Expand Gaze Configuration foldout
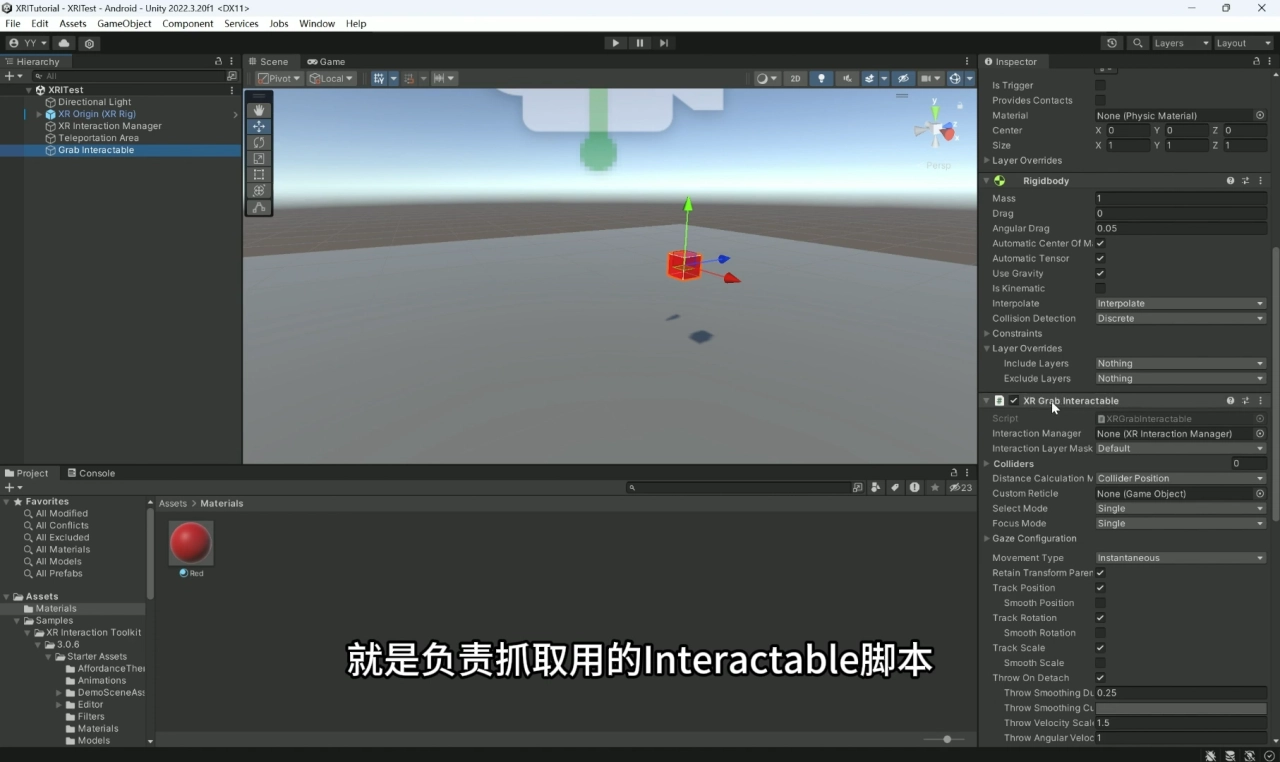 [987, 538]
